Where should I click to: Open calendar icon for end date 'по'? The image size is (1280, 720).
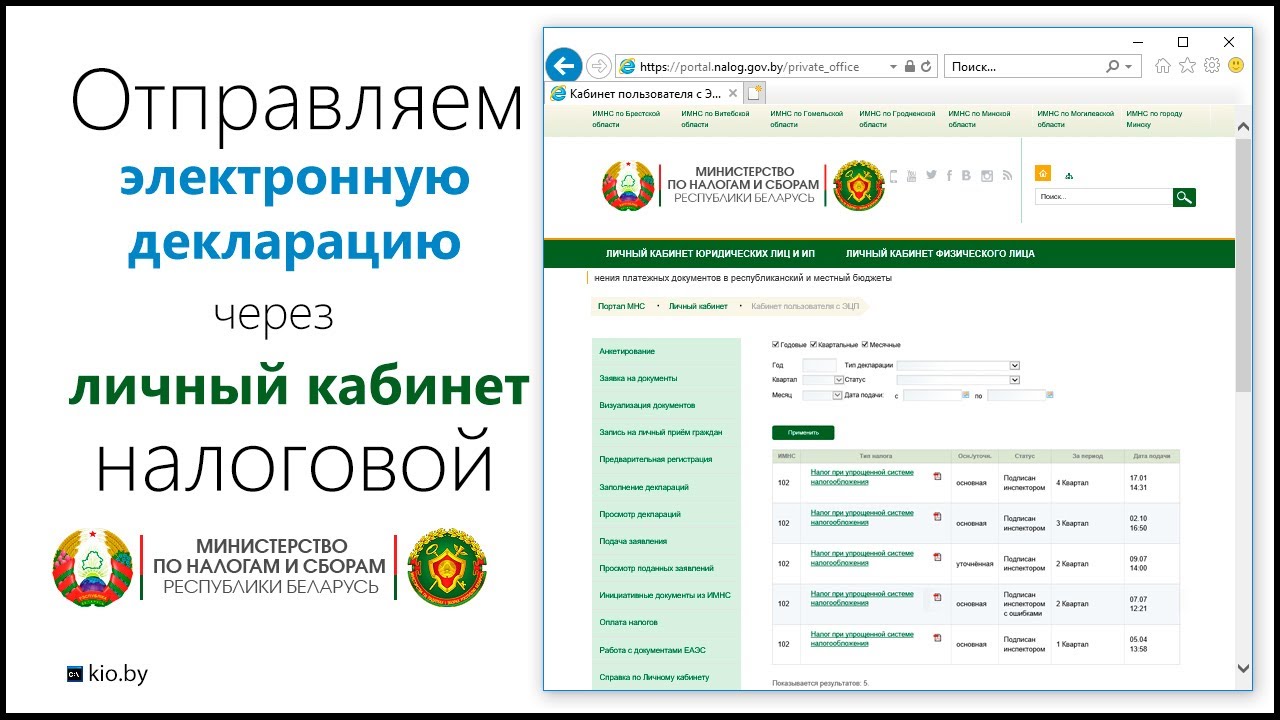coord(1050,395)
